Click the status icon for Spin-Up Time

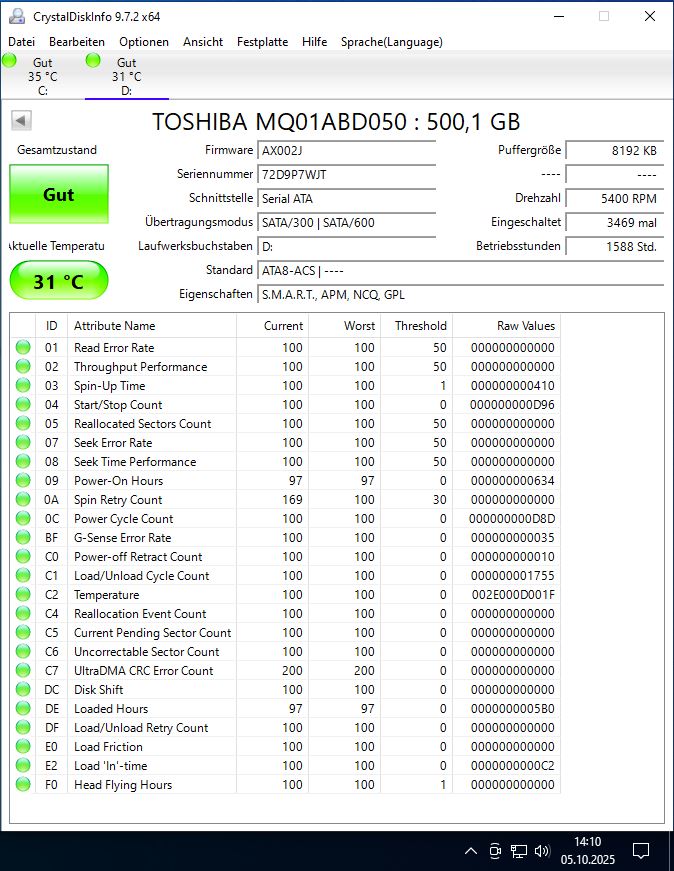[x=23, y=386]
